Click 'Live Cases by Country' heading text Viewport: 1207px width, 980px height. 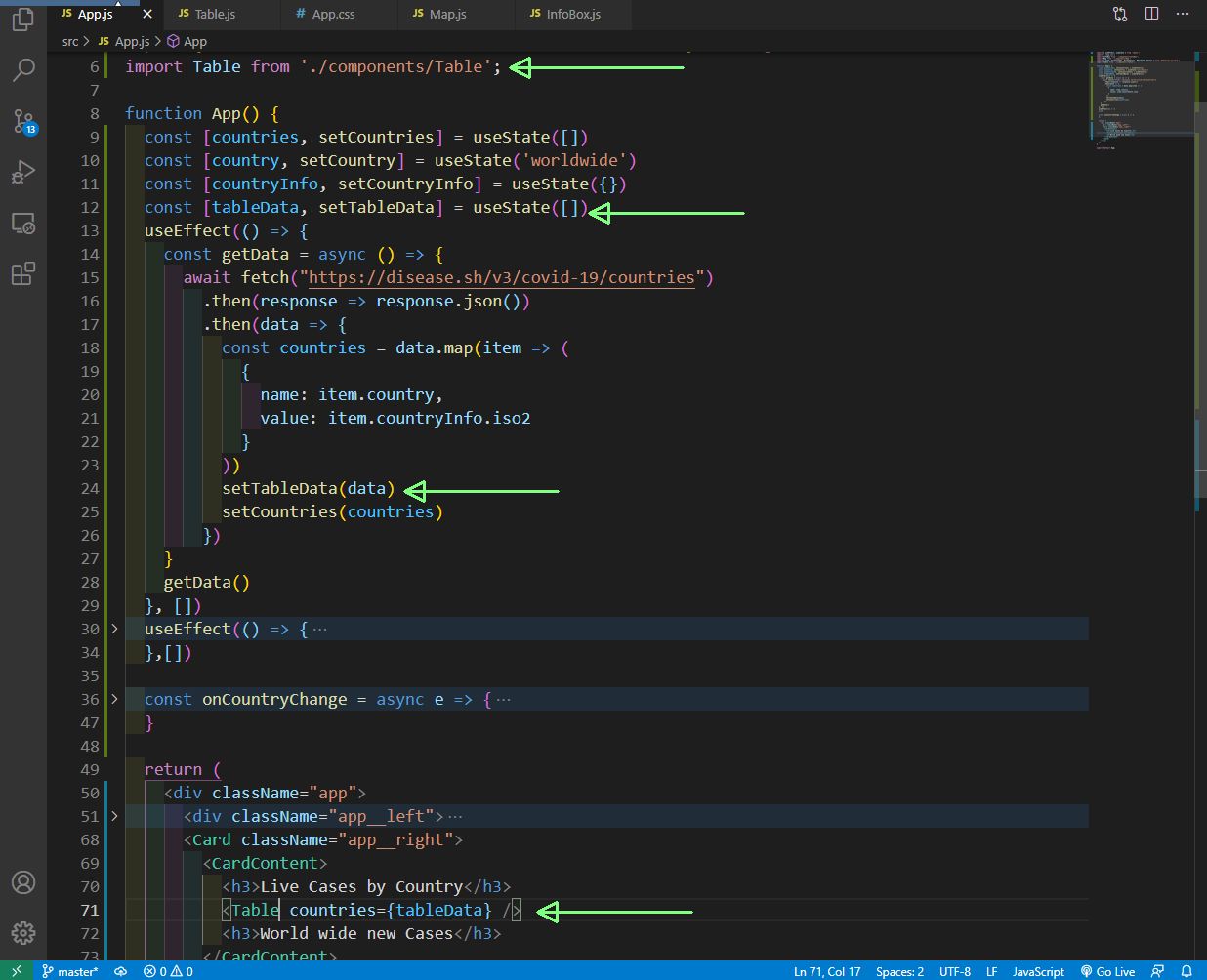tap(361, 886)
